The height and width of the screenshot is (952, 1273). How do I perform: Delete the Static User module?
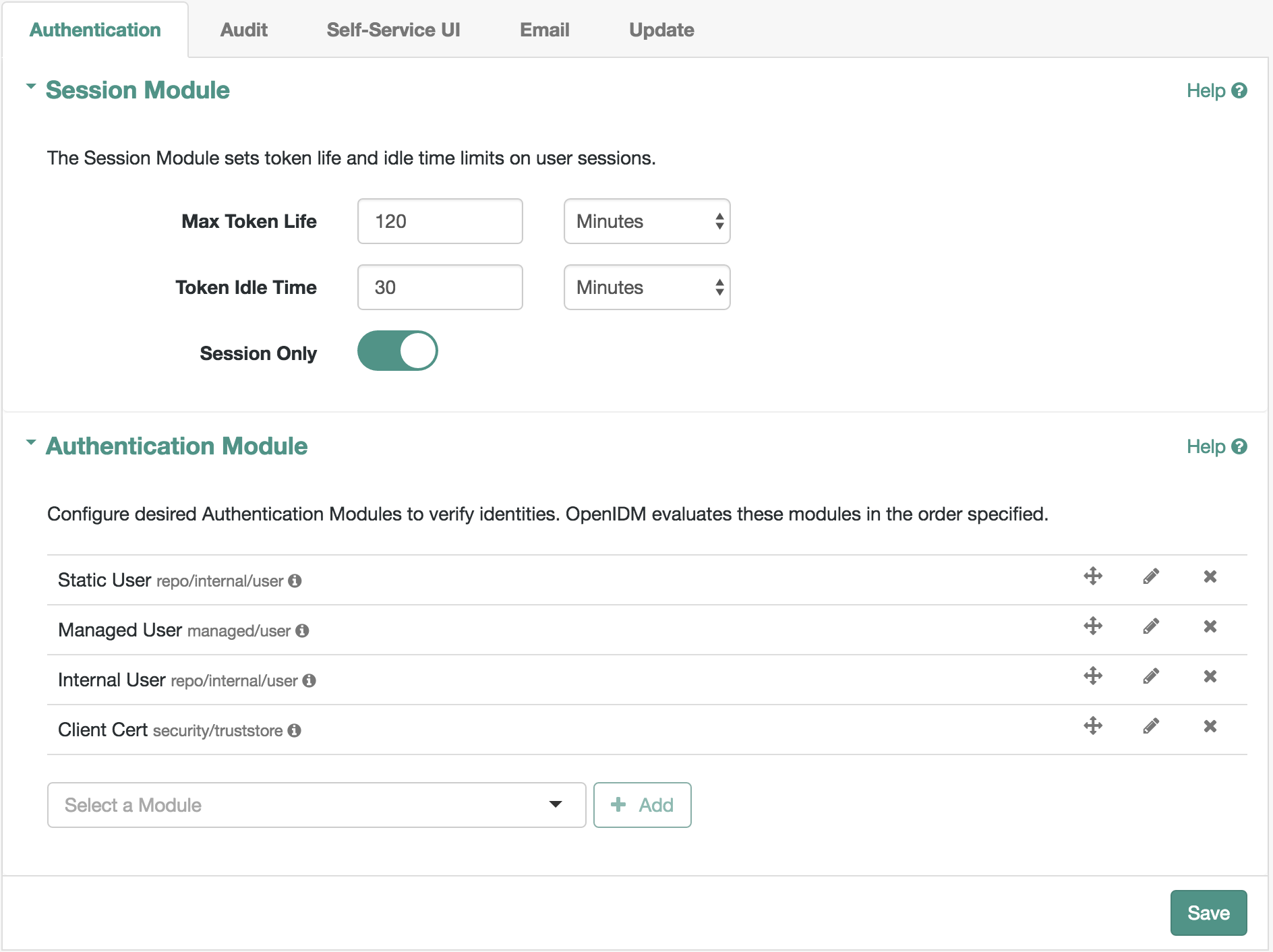point(1210,576)
